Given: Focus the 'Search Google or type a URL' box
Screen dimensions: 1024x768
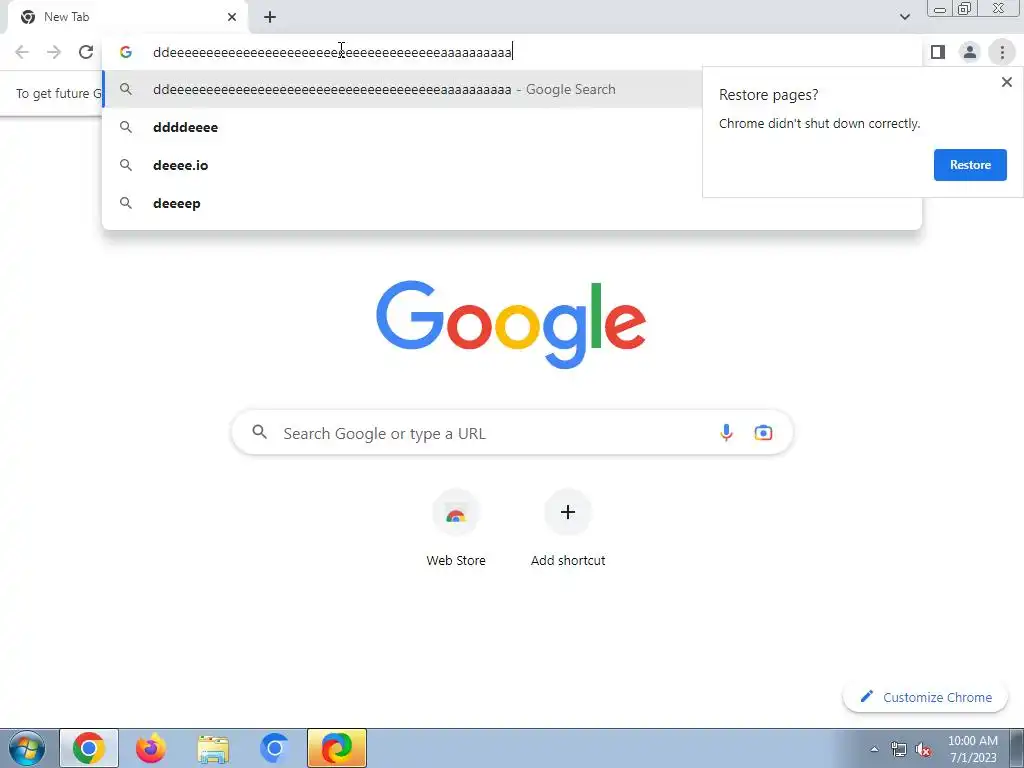Looking at the screenshot, I should 512,432.
